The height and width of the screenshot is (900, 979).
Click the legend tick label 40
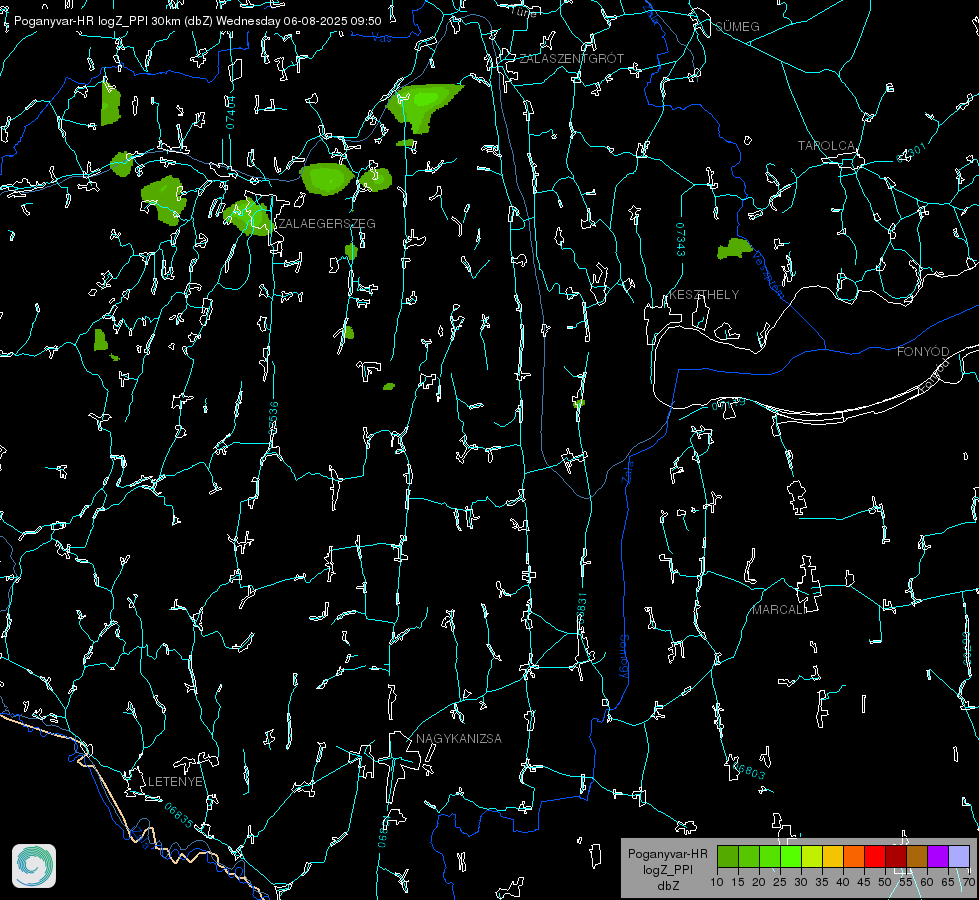843,882
